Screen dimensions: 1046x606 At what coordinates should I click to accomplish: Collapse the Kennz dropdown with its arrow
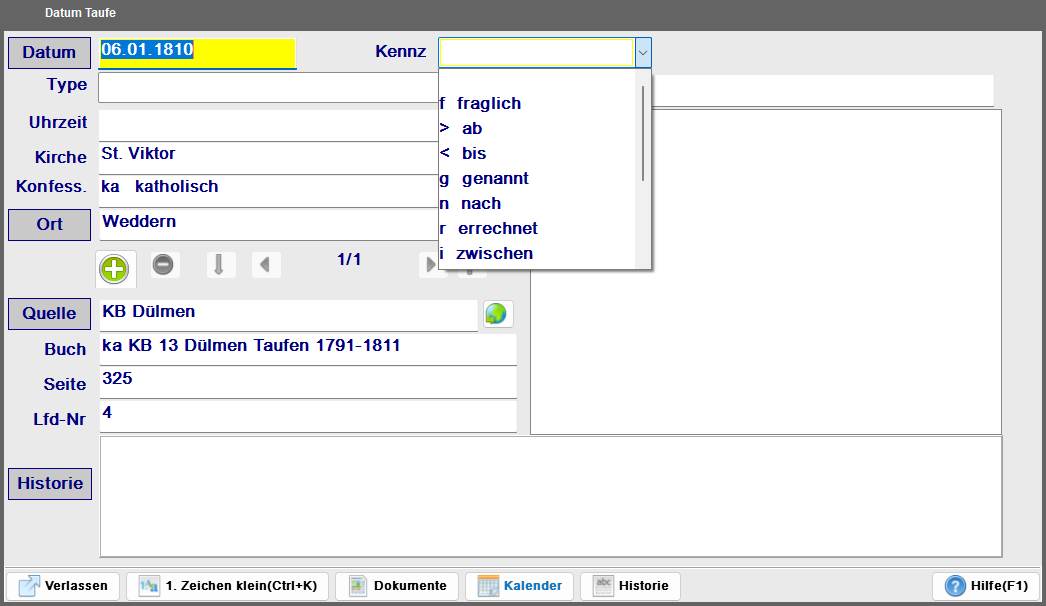643,52
